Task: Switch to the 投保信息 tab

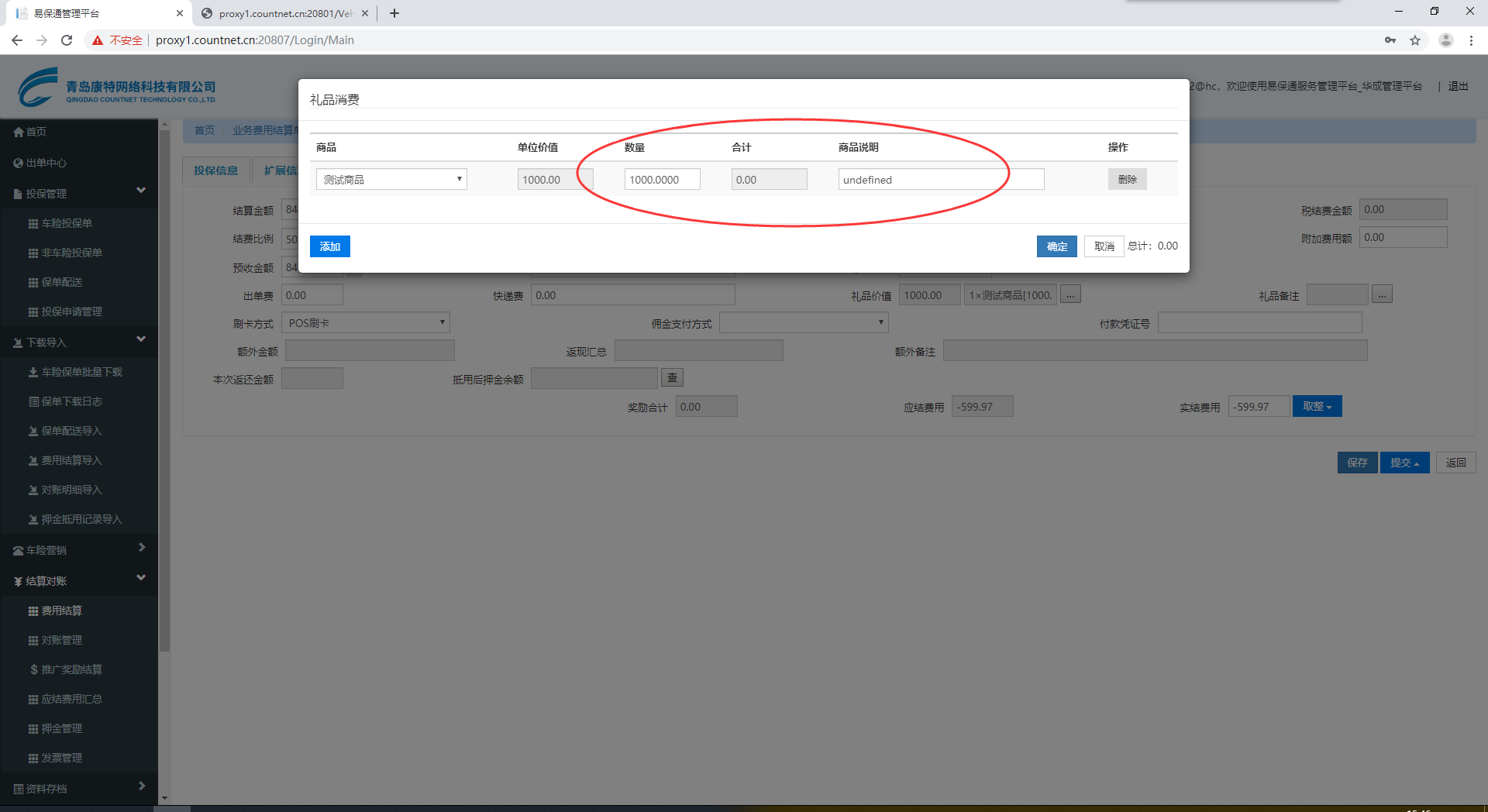Action: [x=216, y=170]
